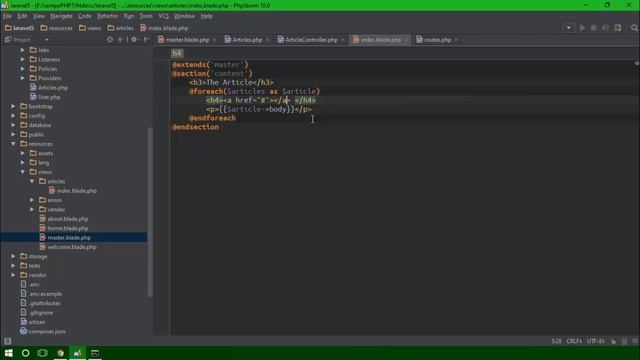Open the Navigate menu
The image size is (640, 360).
61,16
